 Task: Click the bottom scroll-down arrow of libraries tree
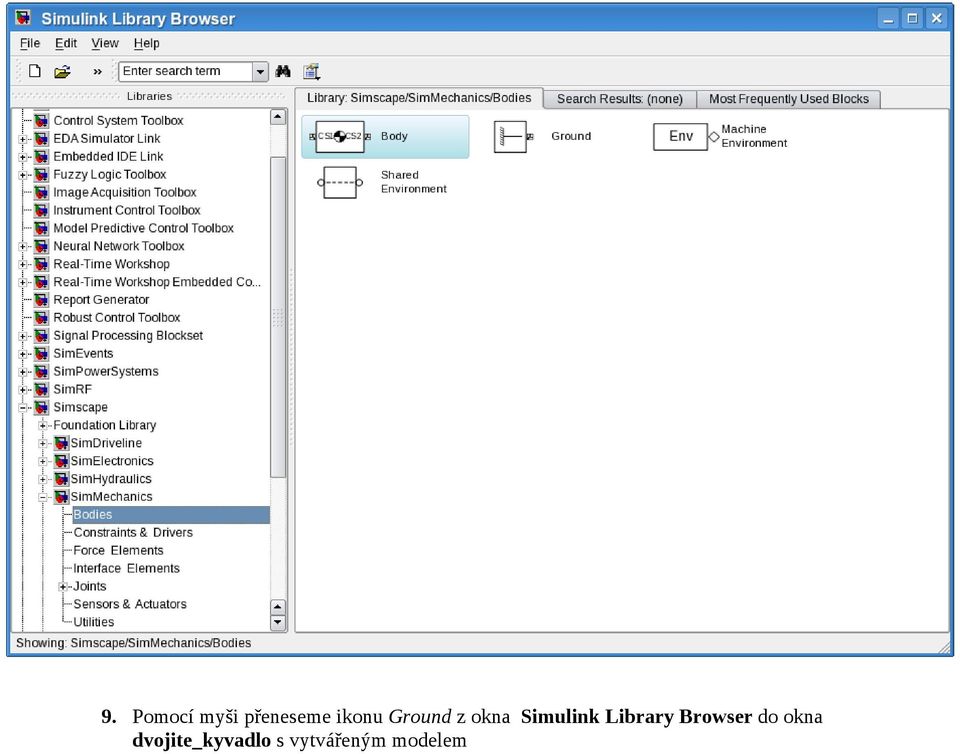(x=278, y=623)
